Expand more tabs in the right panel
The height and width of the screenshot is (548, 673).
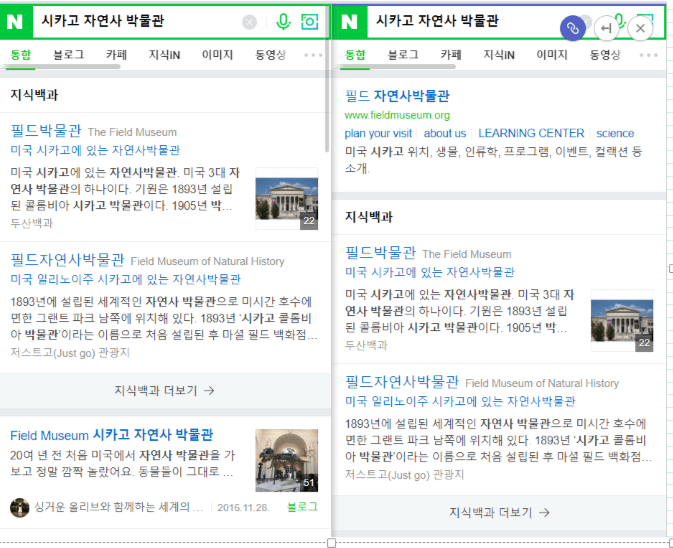pyautogui.click(x=646, y=55)
